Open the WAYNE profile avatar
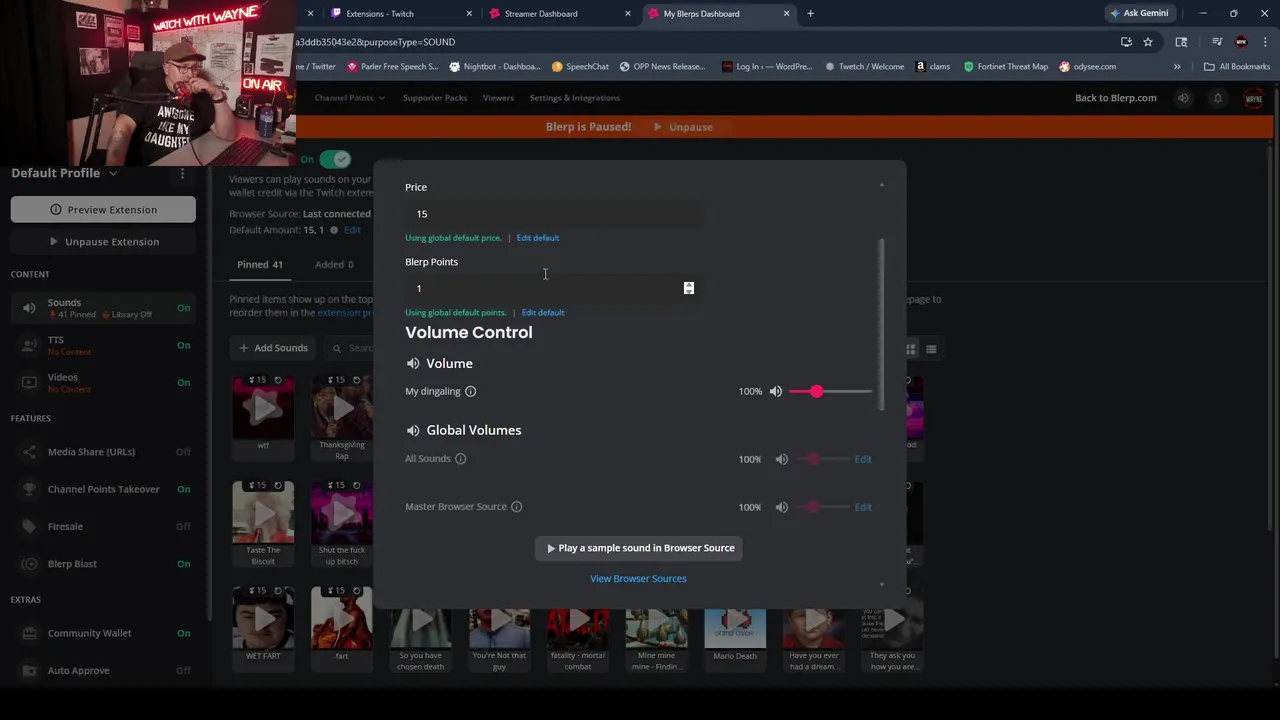The height and width of the screenshot is (720, 1280). coord(1253,98)
